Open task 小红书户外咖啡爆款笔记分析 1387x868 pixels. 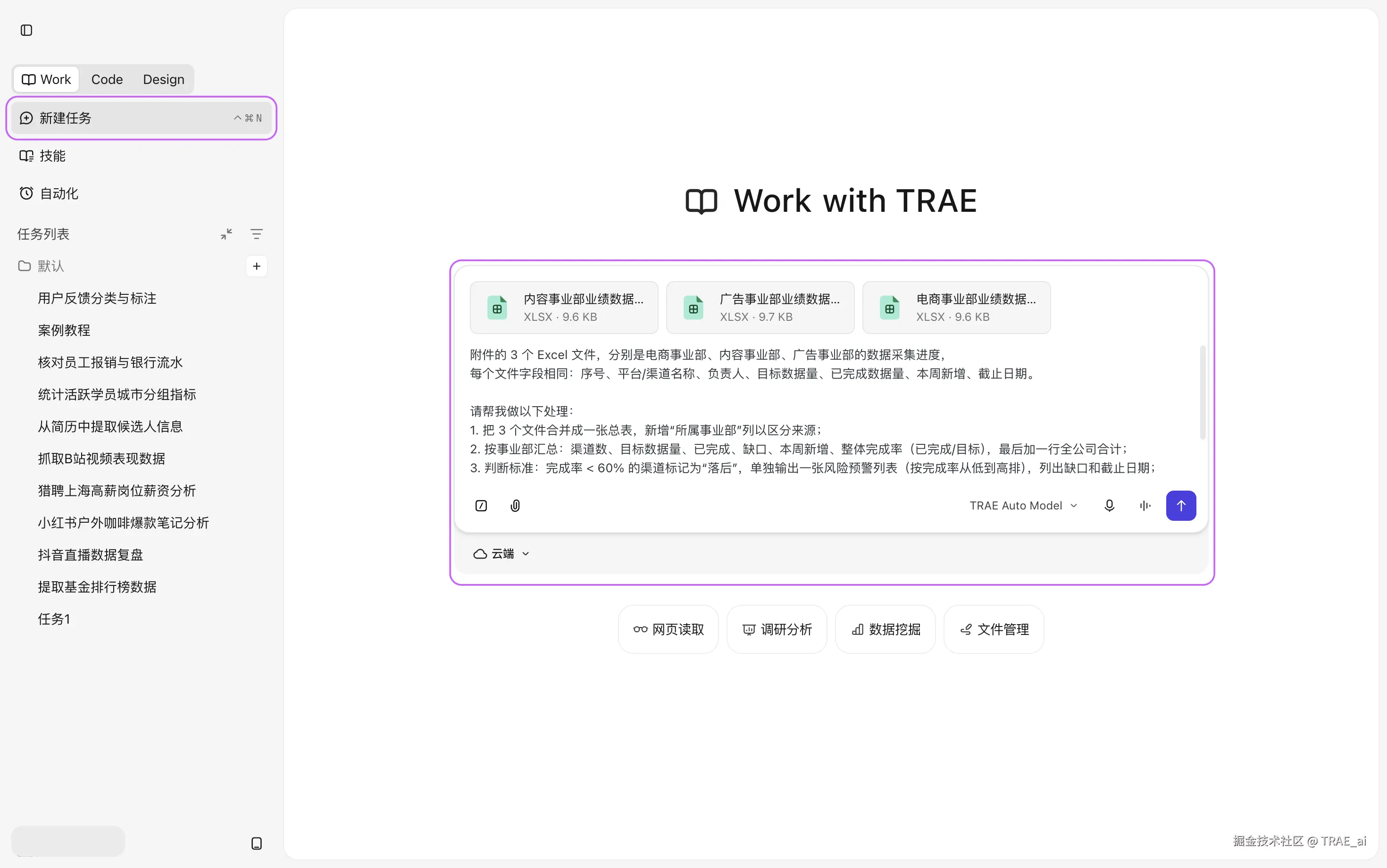(124, 523)
